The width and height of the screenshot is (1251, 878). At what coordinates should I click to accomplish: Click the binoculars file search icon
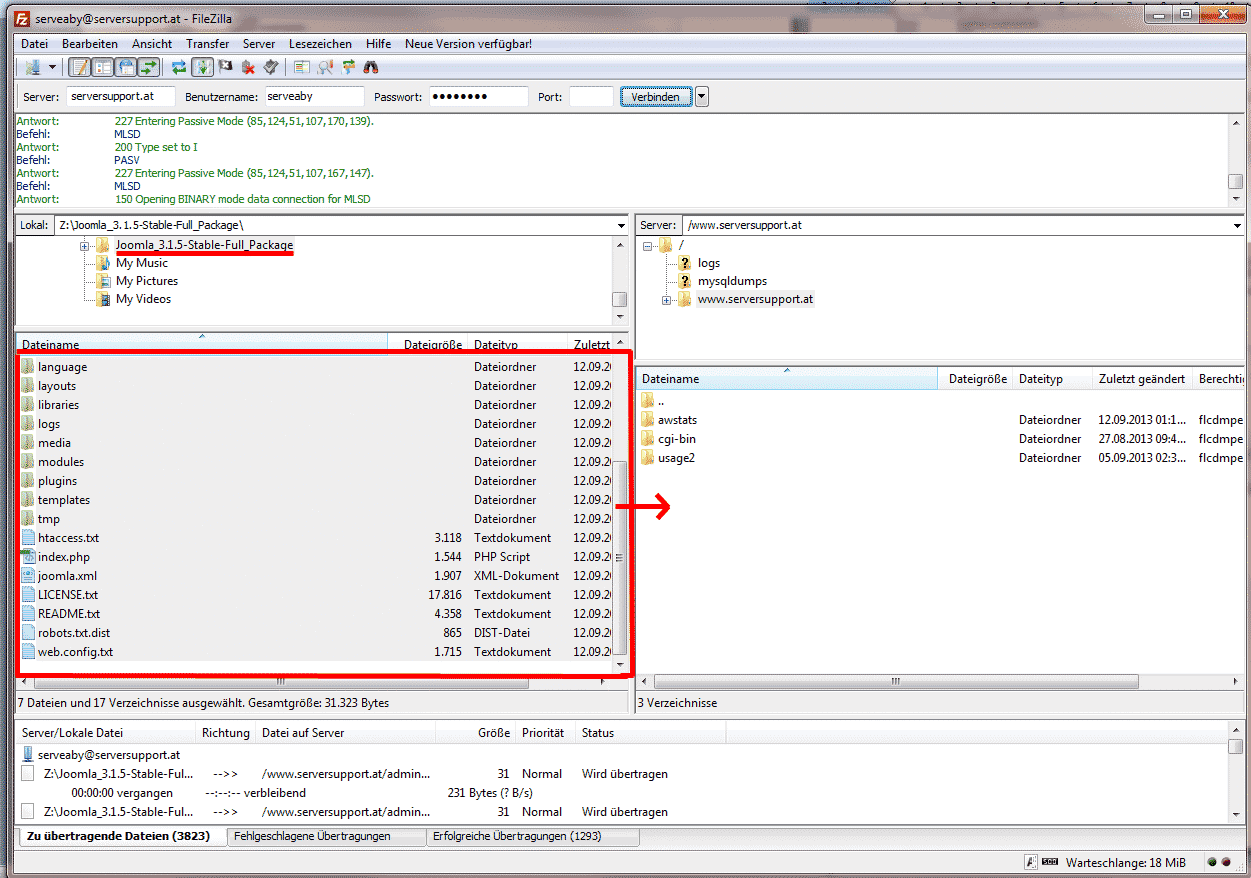[x=371, y=68]
